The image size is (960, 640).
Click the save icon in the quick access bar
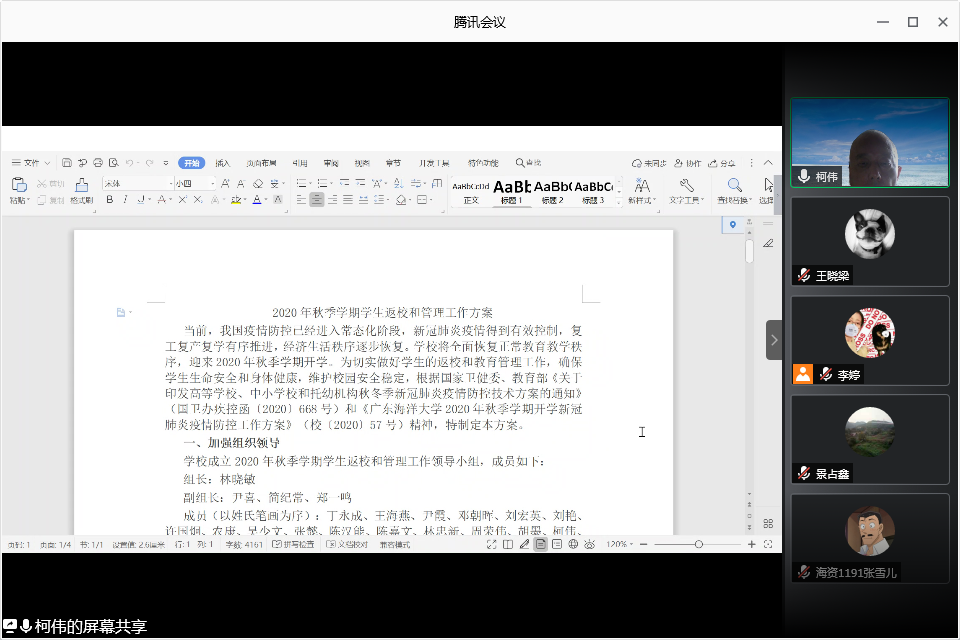click(67, 163)
